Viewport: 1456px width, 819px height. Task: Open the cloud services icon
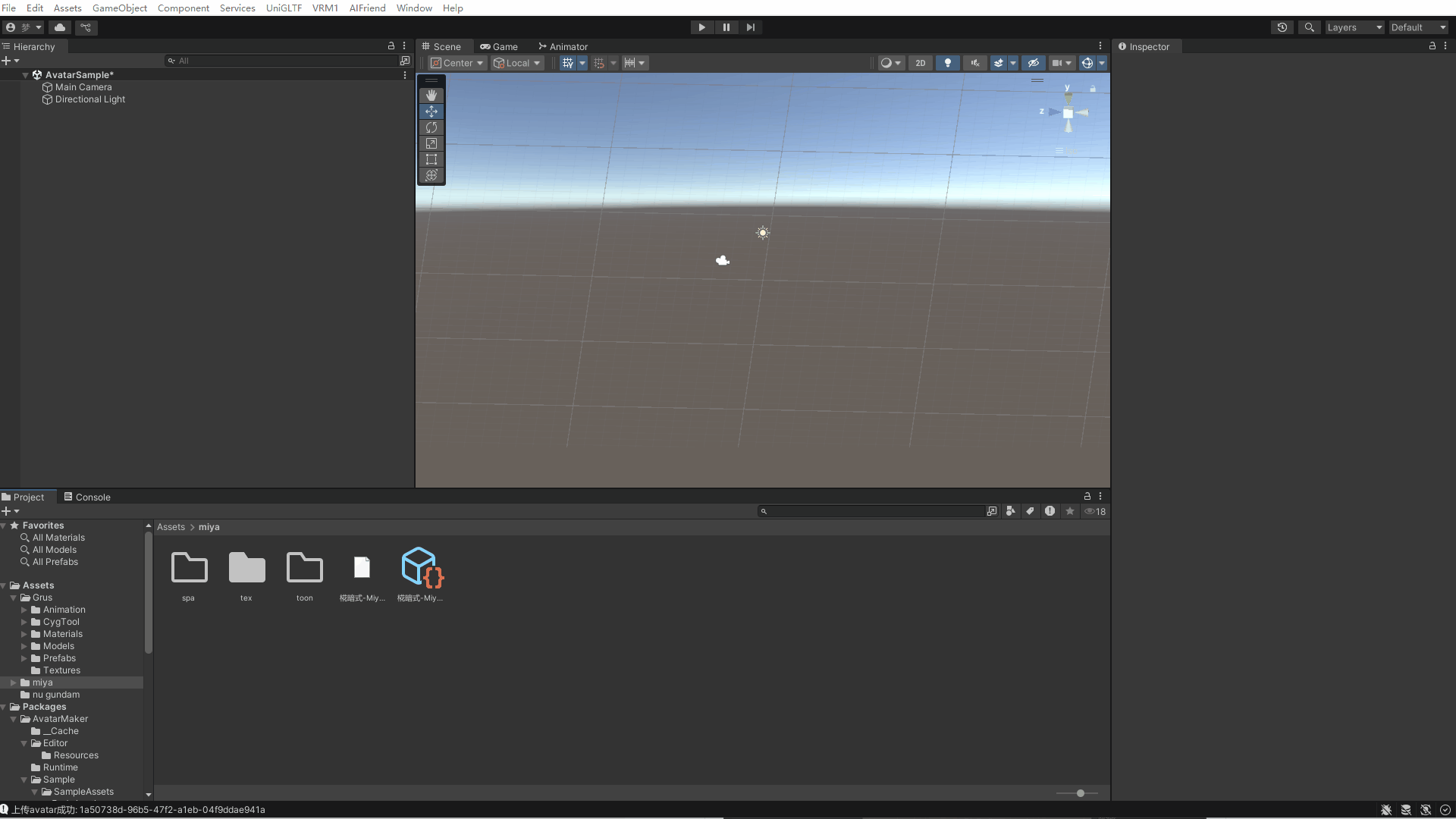pyautogui.click(x=60, y=27)
